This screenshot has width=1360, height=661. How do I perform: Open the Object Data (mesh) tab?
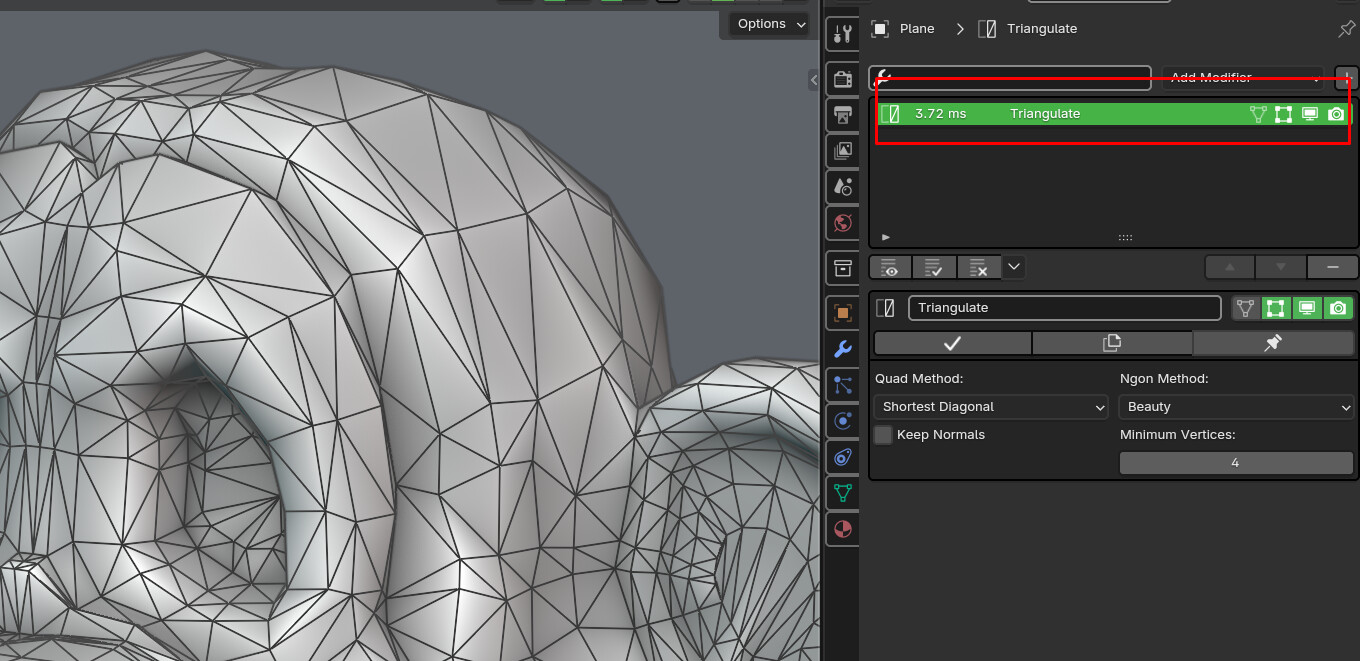coord(843,492)
